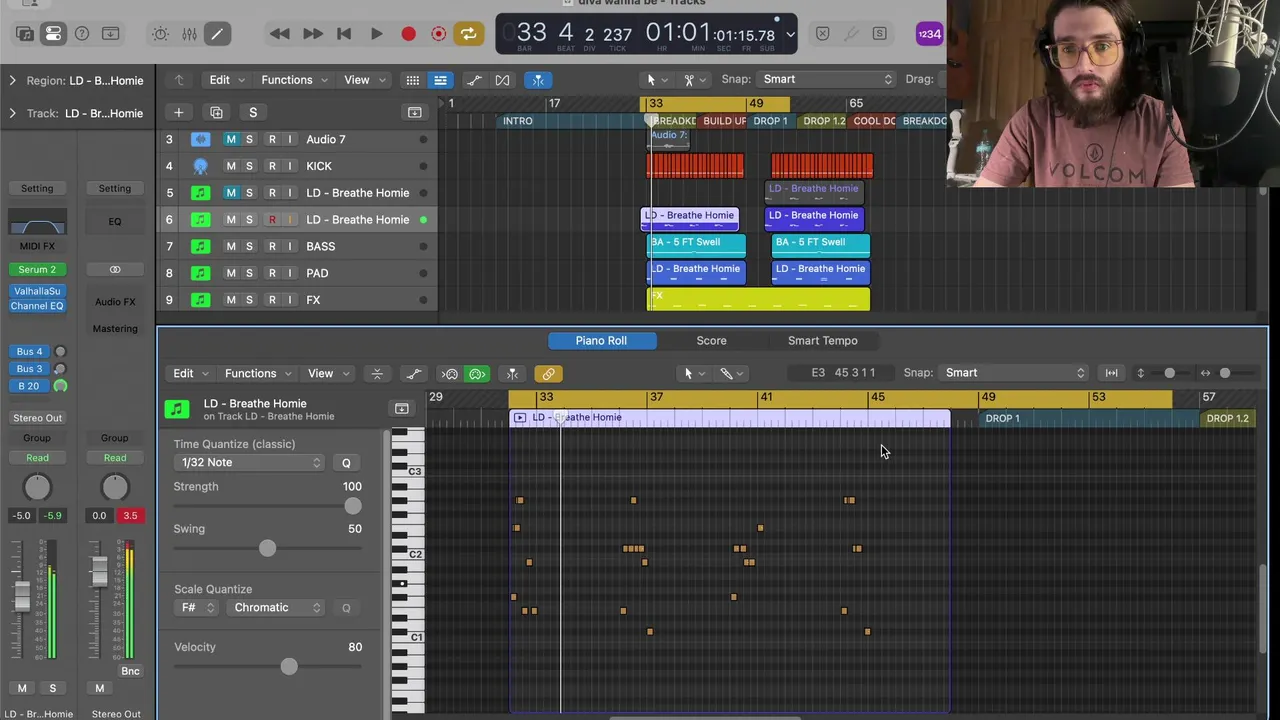Click the Replace mode icon in control bar
The image size is (1280, 720).
[822, 34]
